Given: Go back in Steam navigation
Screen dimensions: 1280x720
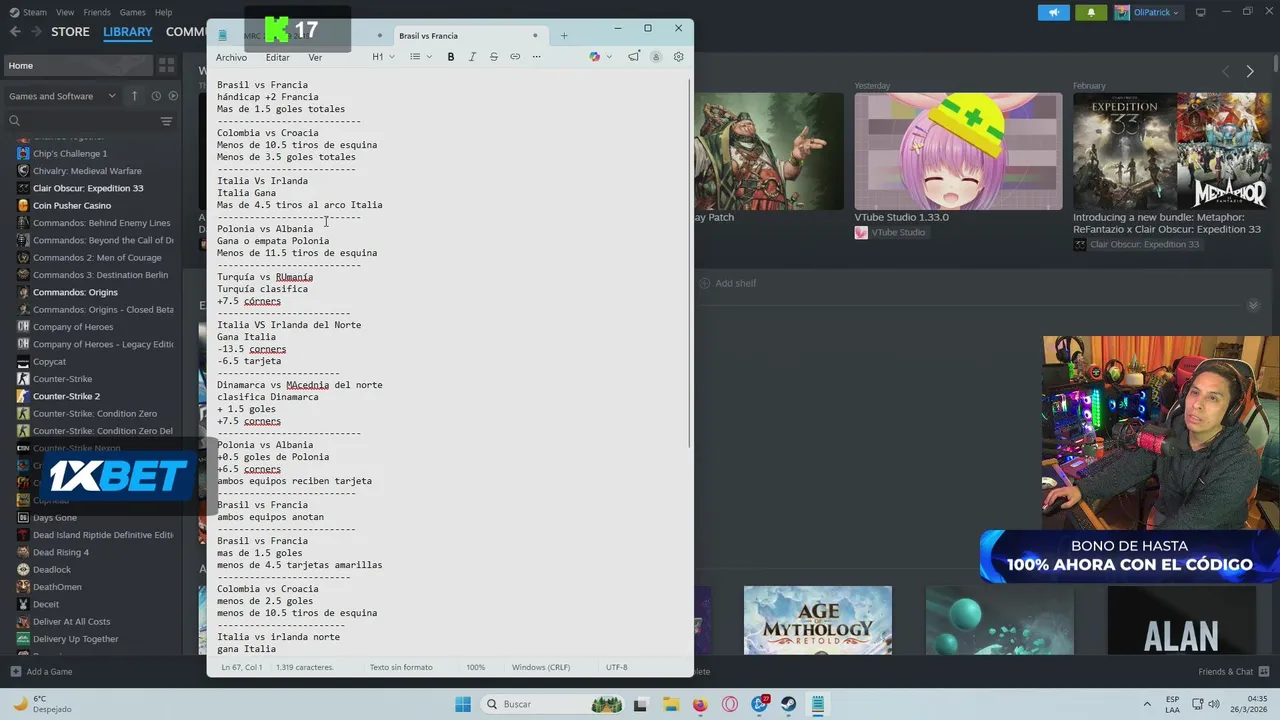Looking at the screenshot, I should [15, 32].
